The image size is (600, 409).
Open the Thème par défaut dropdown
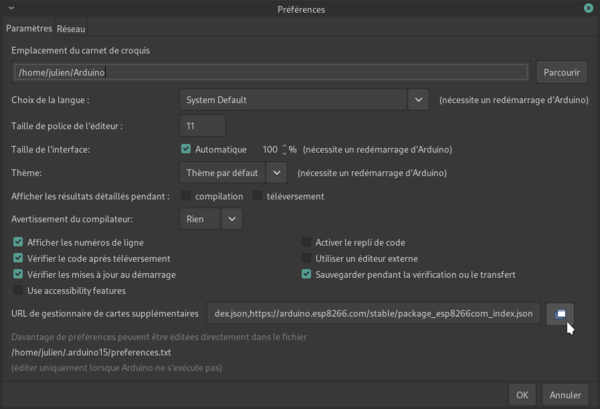point(233,173)
